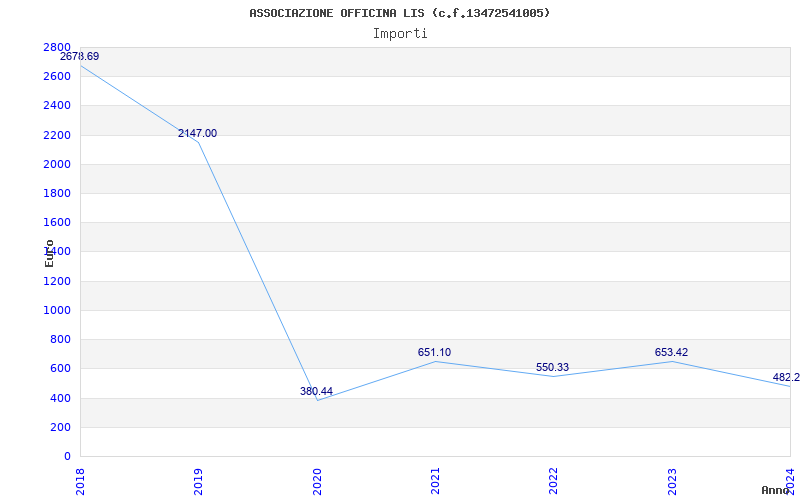800x500 pixels.
Task: Click the Anno x-axis title
Action: 774,490
